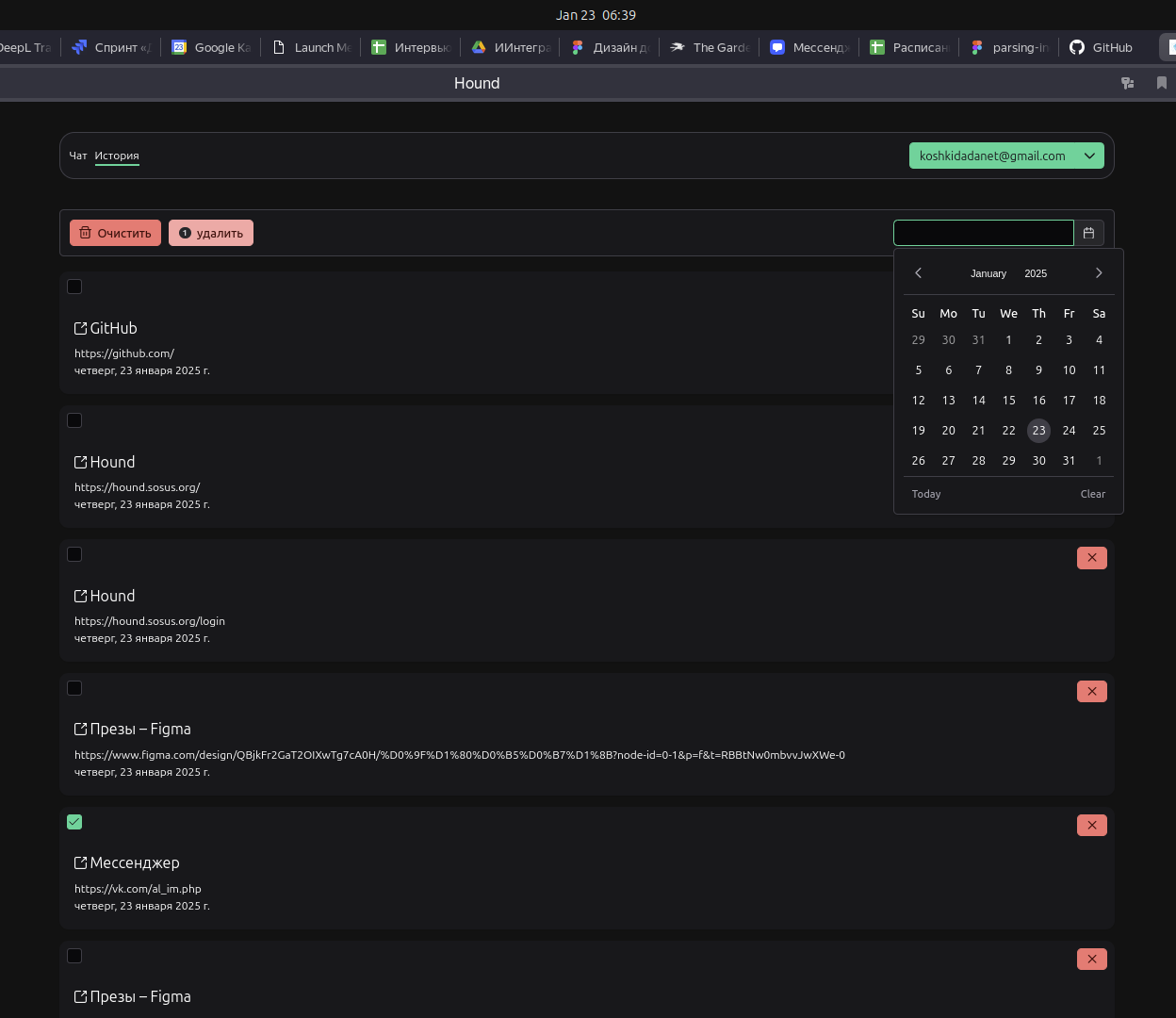Open external link icon for hound.sosus.org/
The height and width of the screenshot is (1018, 1176).
[81, 462]
